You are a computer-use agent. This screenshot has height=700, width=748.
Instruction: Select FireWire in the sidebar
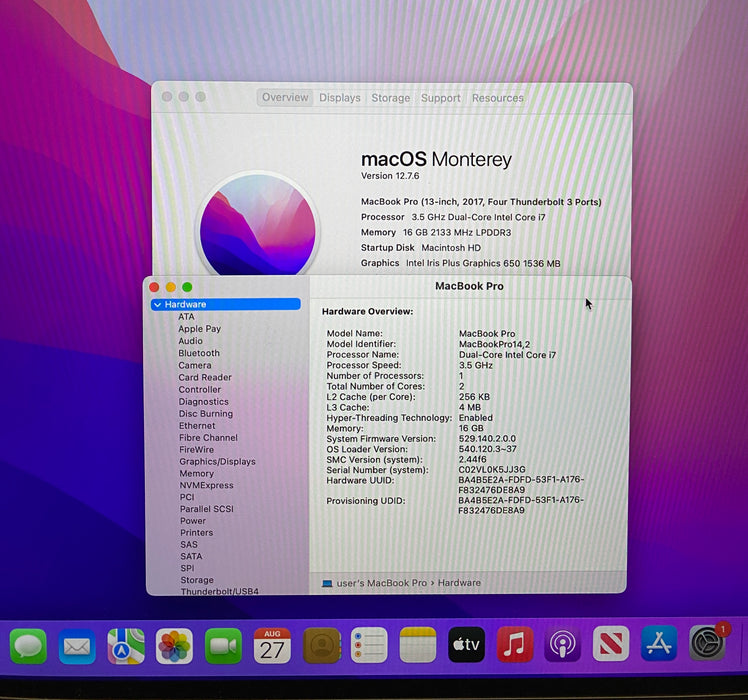(x=197, y=449)
